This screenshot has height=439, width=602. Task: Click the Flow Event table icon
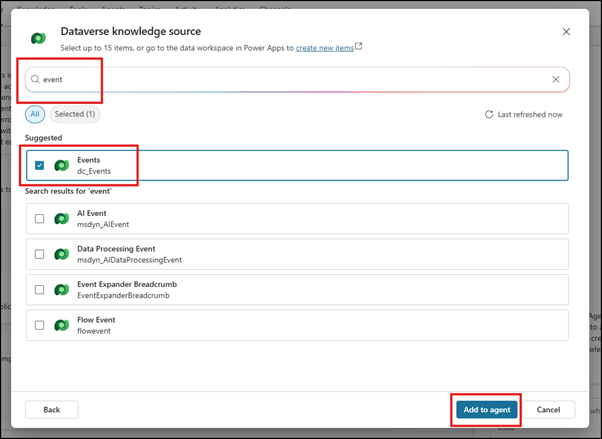click(62, 325)
